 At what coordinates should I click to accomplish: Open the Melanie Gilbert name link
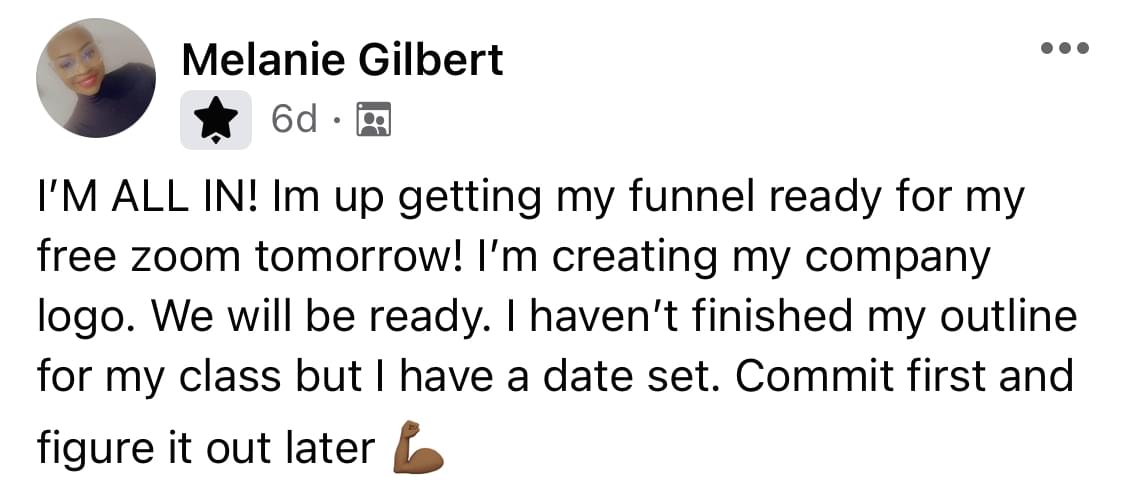(x=342, y=60)
